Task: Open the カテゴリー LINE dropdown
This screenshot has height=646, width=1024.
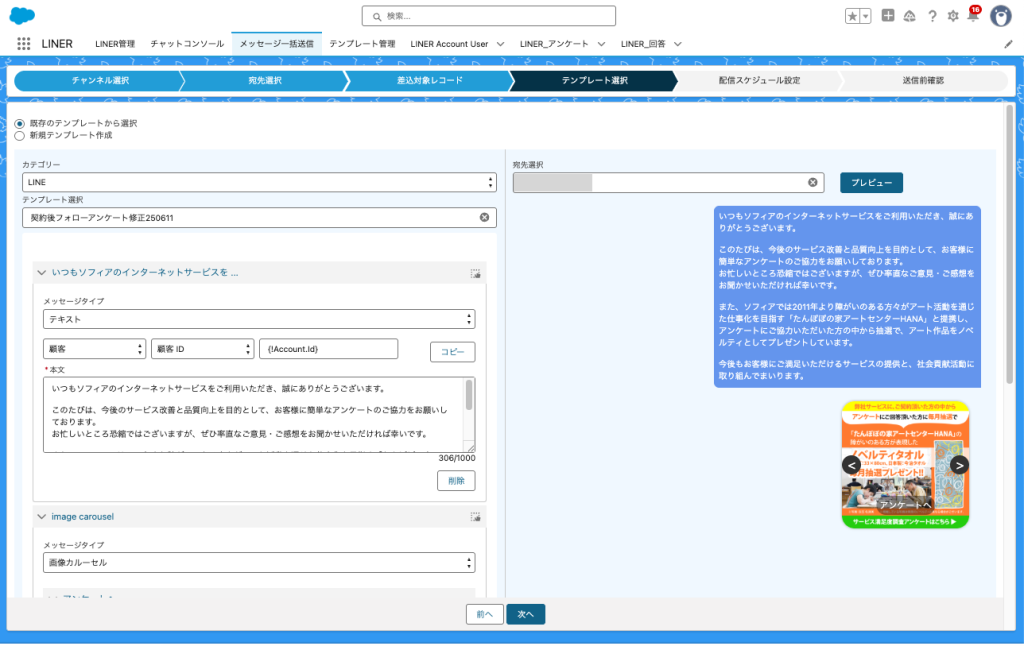Action: pyautogui.click(x=259, y=182)
